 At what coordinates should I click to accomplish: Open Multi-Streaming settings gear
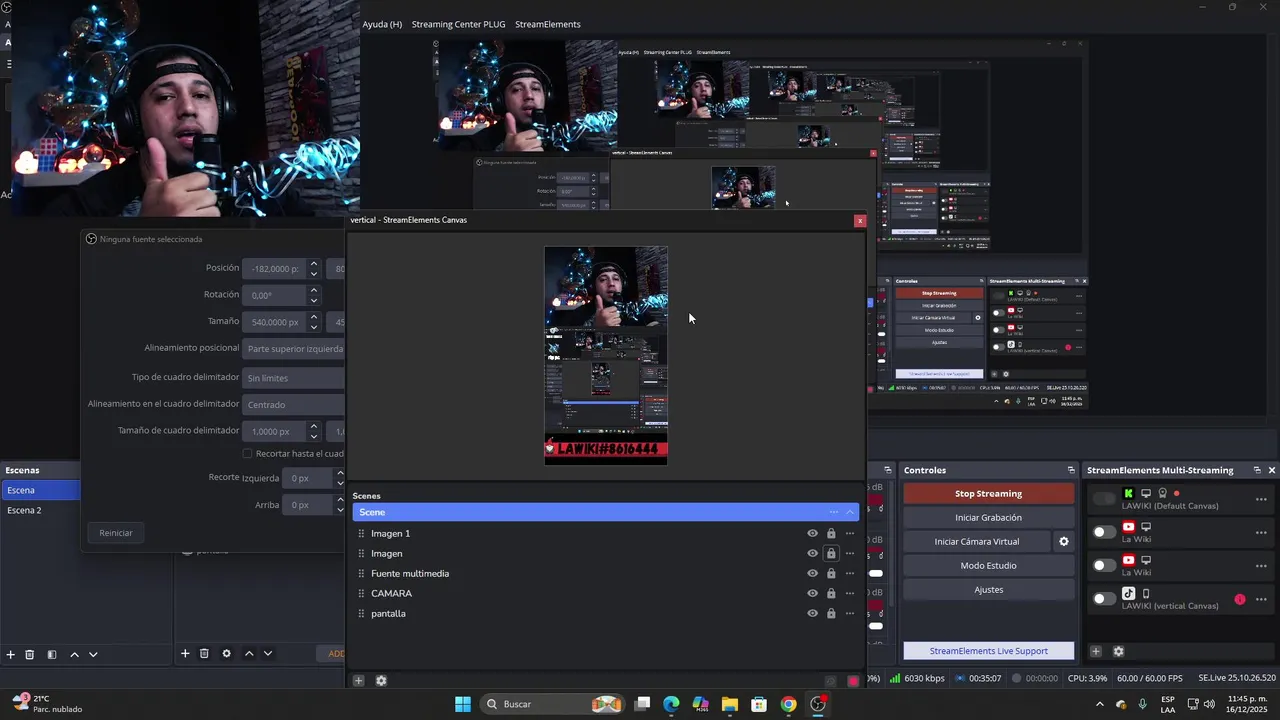pos(1118,651)
